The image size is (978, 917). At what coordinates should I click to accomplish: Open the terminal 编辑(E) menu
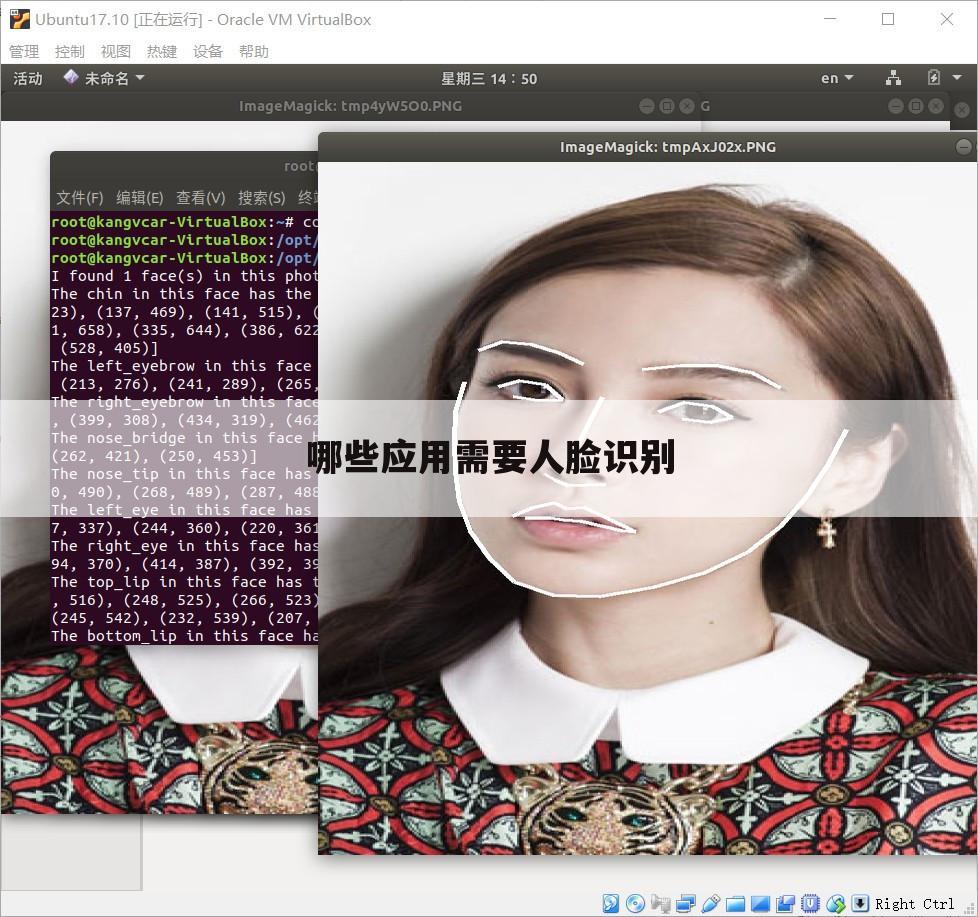coord(140,198)
